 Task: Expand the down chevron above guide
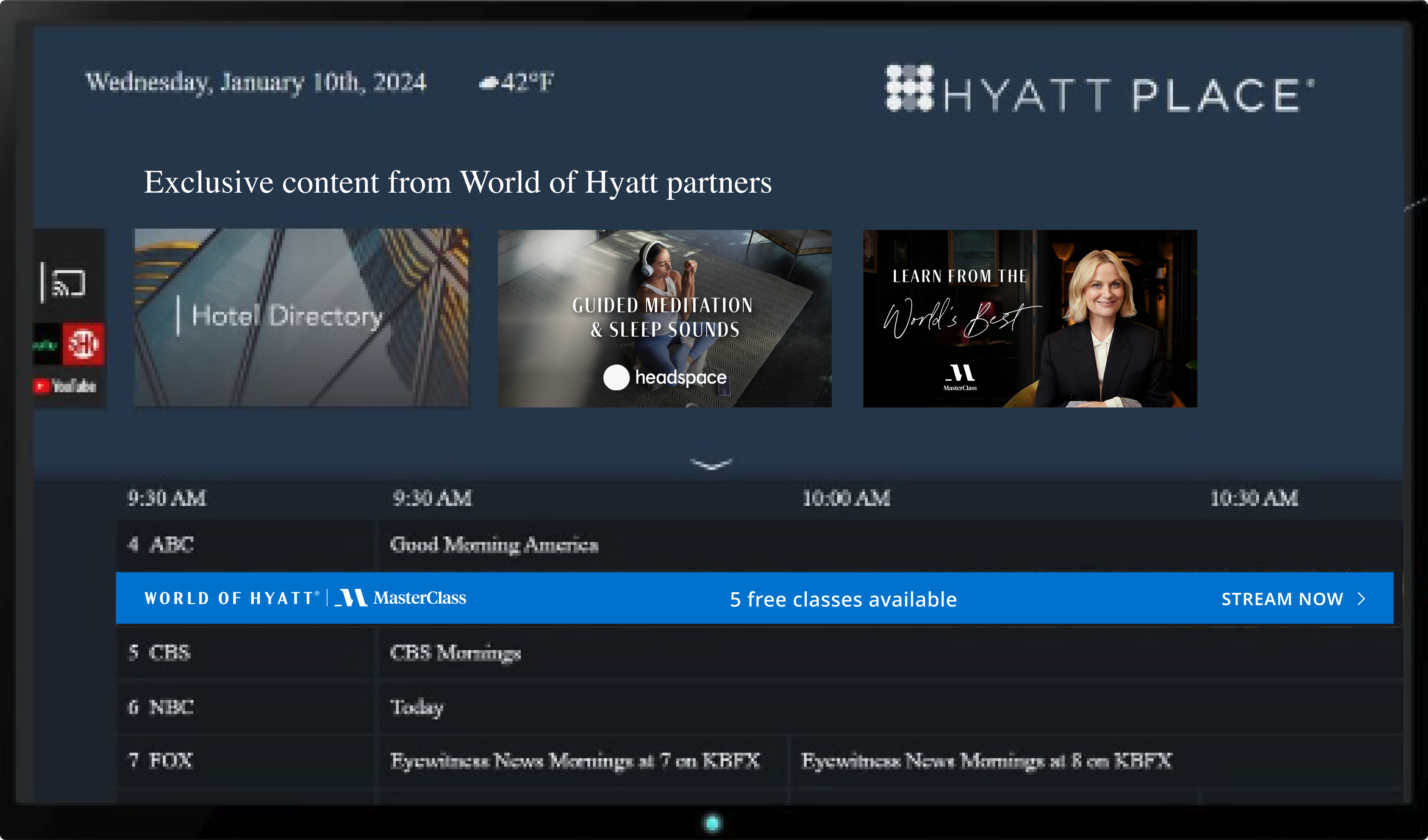pos(712,464)
